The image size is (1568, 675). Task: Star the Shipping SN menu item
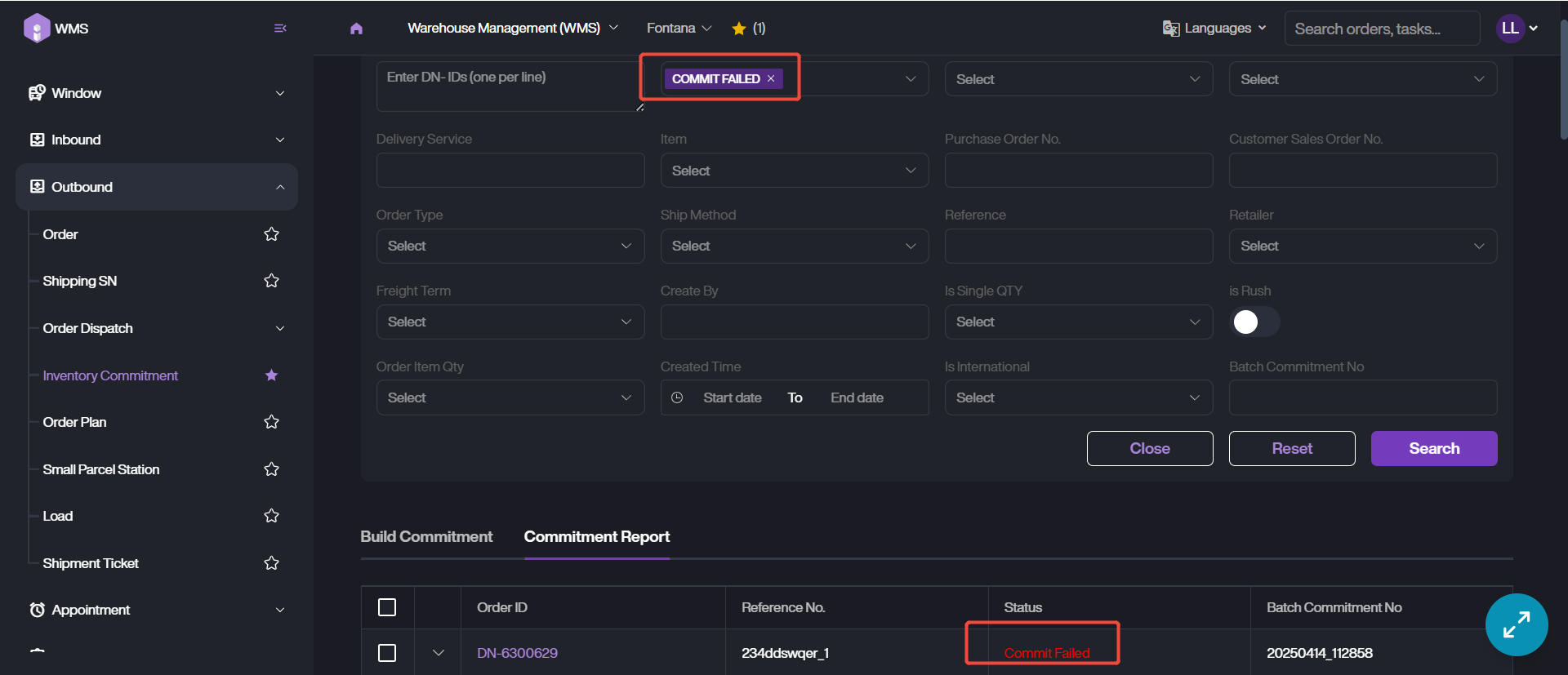tap(272, 281)
